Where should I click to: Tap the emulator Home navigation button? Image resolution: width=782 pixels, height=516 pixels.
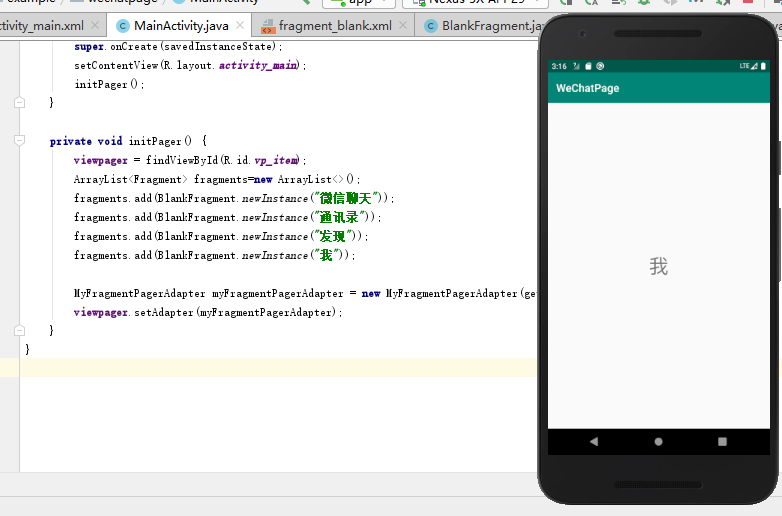tap(658, 442)
